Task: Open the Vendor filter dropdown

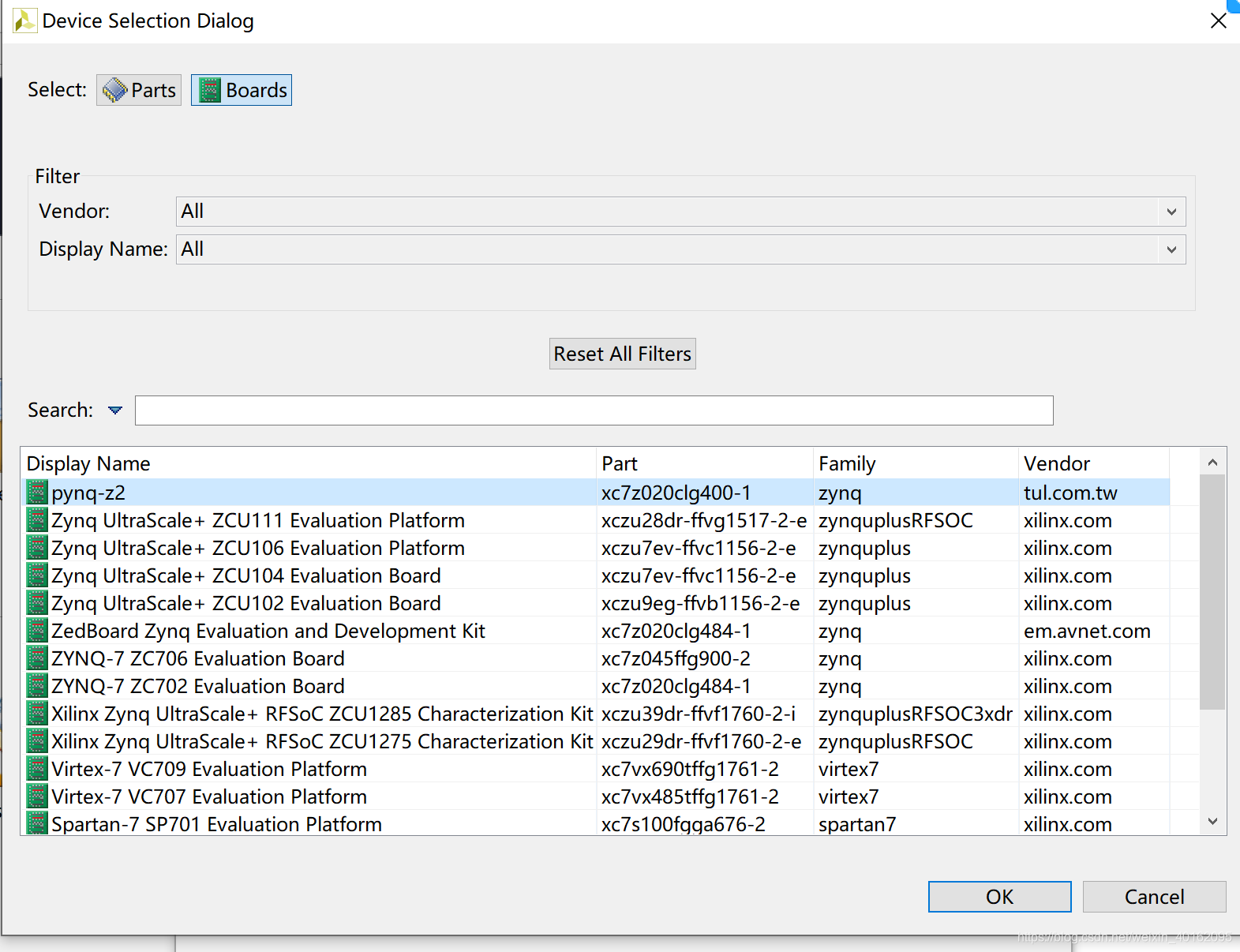Action: pos(680,212)
